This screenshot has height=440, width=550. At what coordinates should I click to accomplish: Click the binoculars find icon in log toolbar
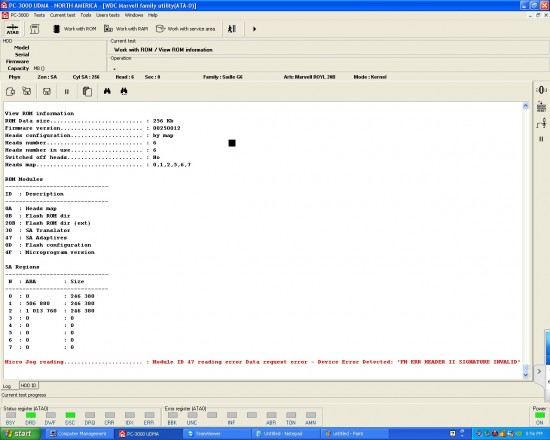tap(107, 91)
